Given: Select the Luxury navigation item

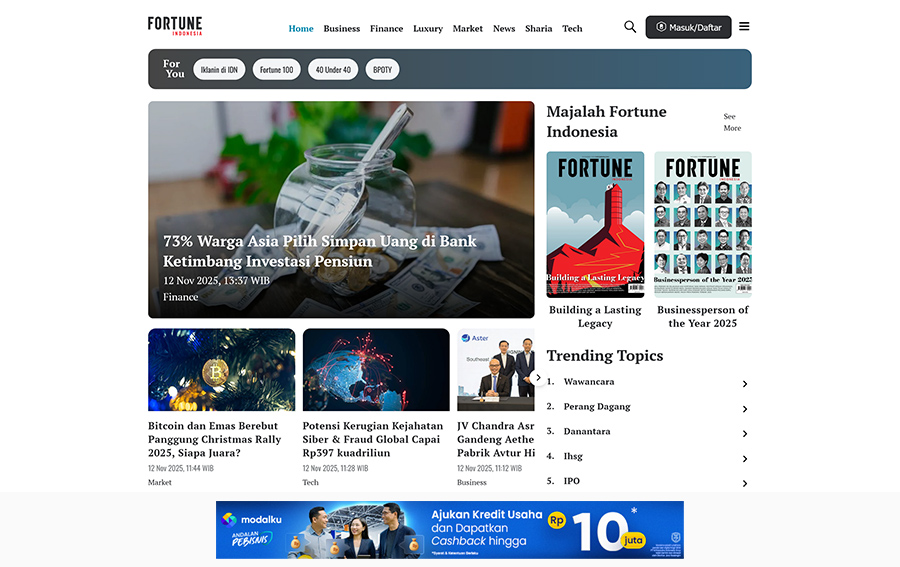Looking at the screenshot, I should [428, 29].
